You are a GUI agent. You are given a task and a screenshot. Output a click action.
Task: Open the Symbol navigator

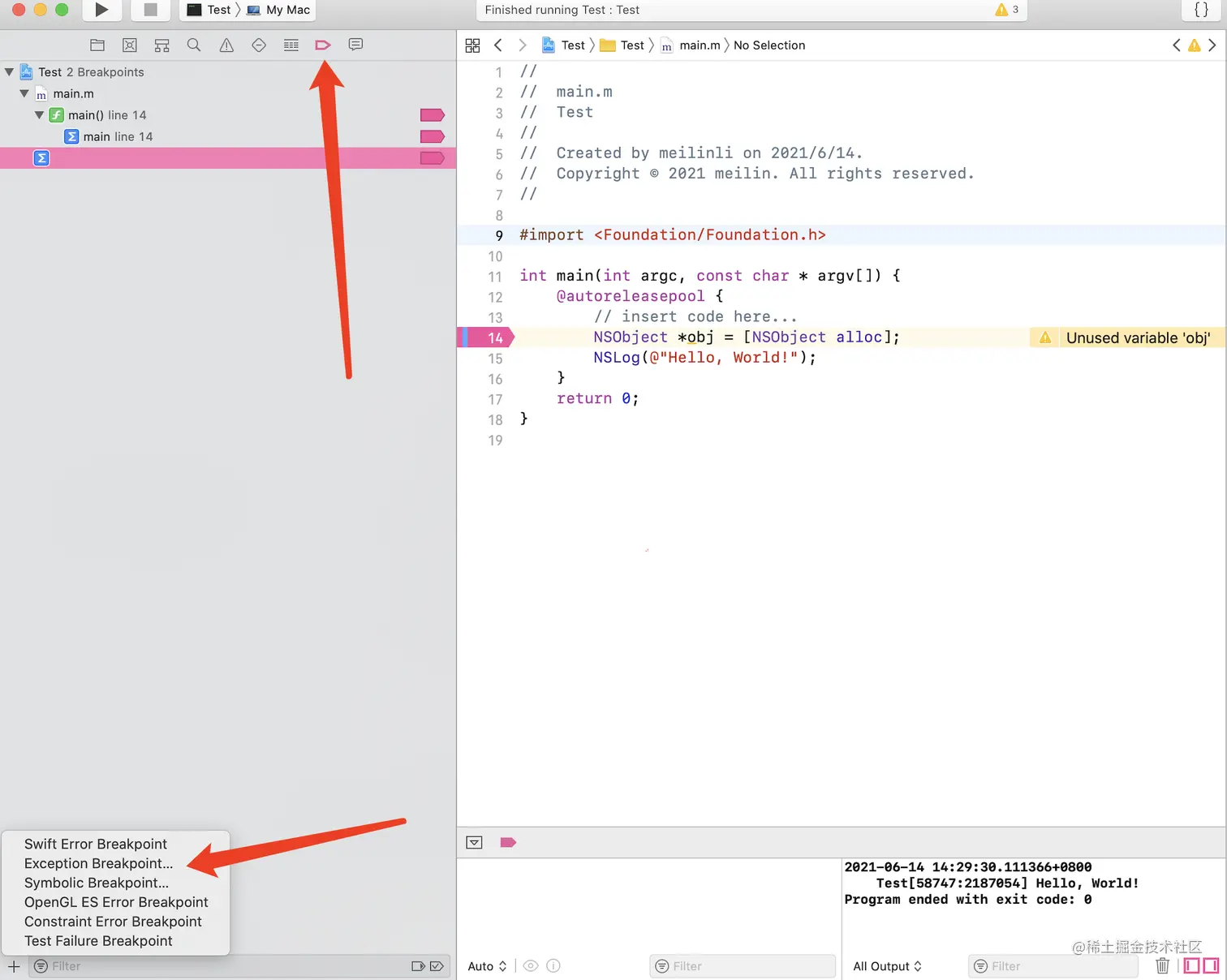point(162,45)
